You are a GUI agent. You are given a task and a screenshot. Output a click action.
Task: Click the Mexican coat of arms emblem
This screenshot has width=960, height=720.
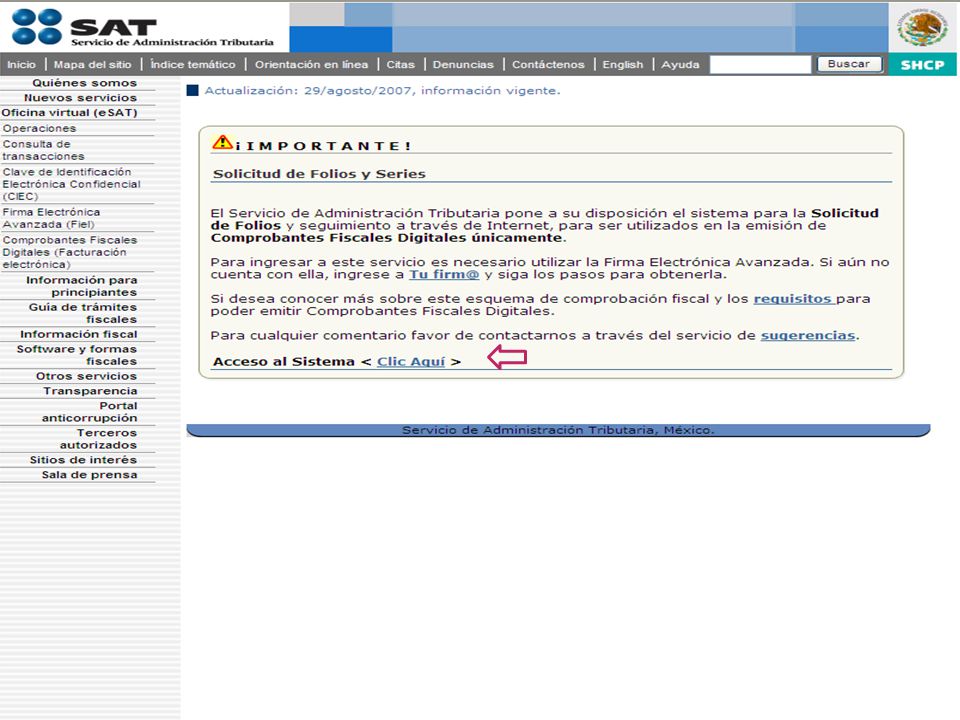click(923, 27)
